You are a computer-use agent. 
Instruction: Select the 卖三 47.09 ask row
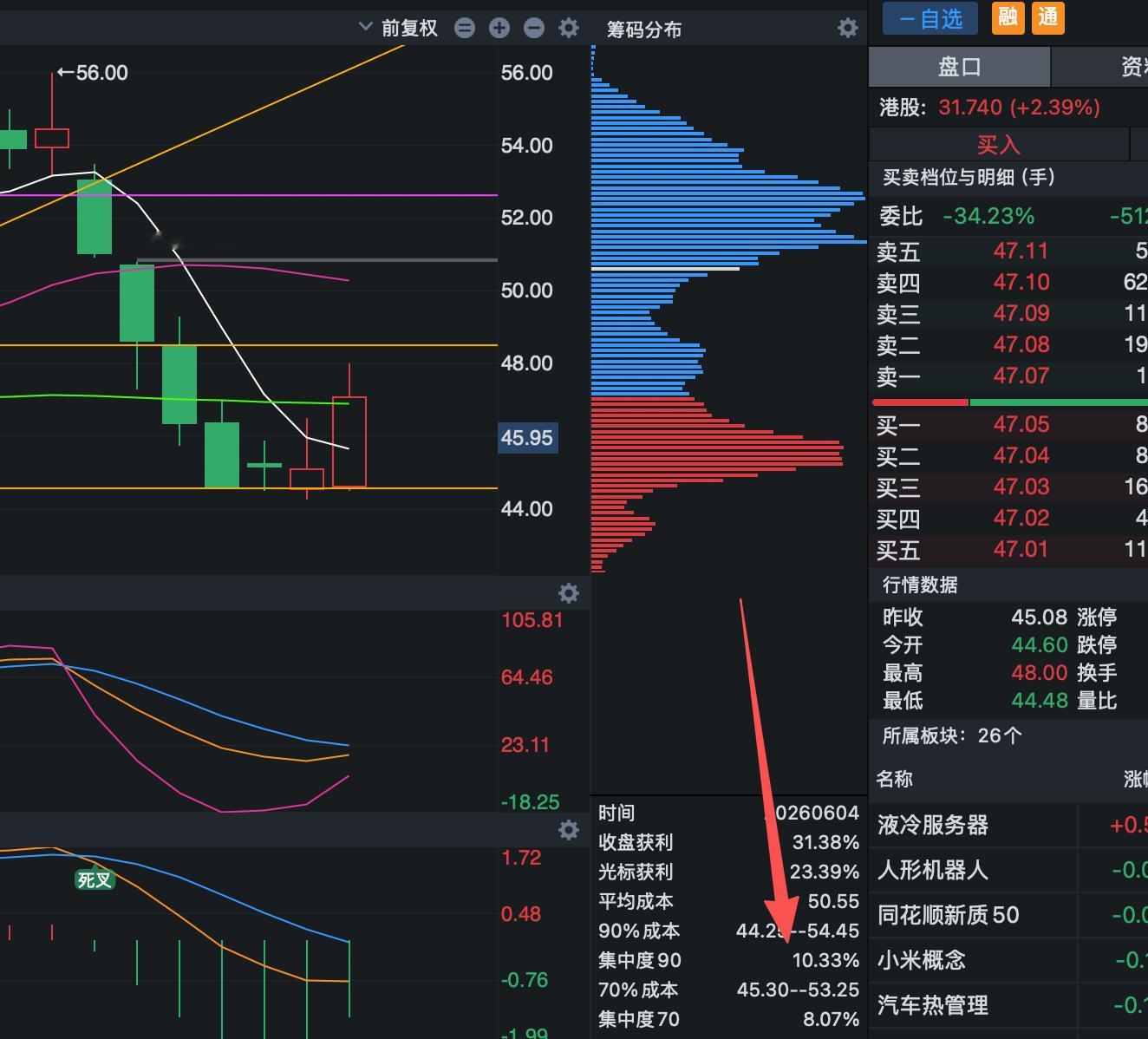1008,314
